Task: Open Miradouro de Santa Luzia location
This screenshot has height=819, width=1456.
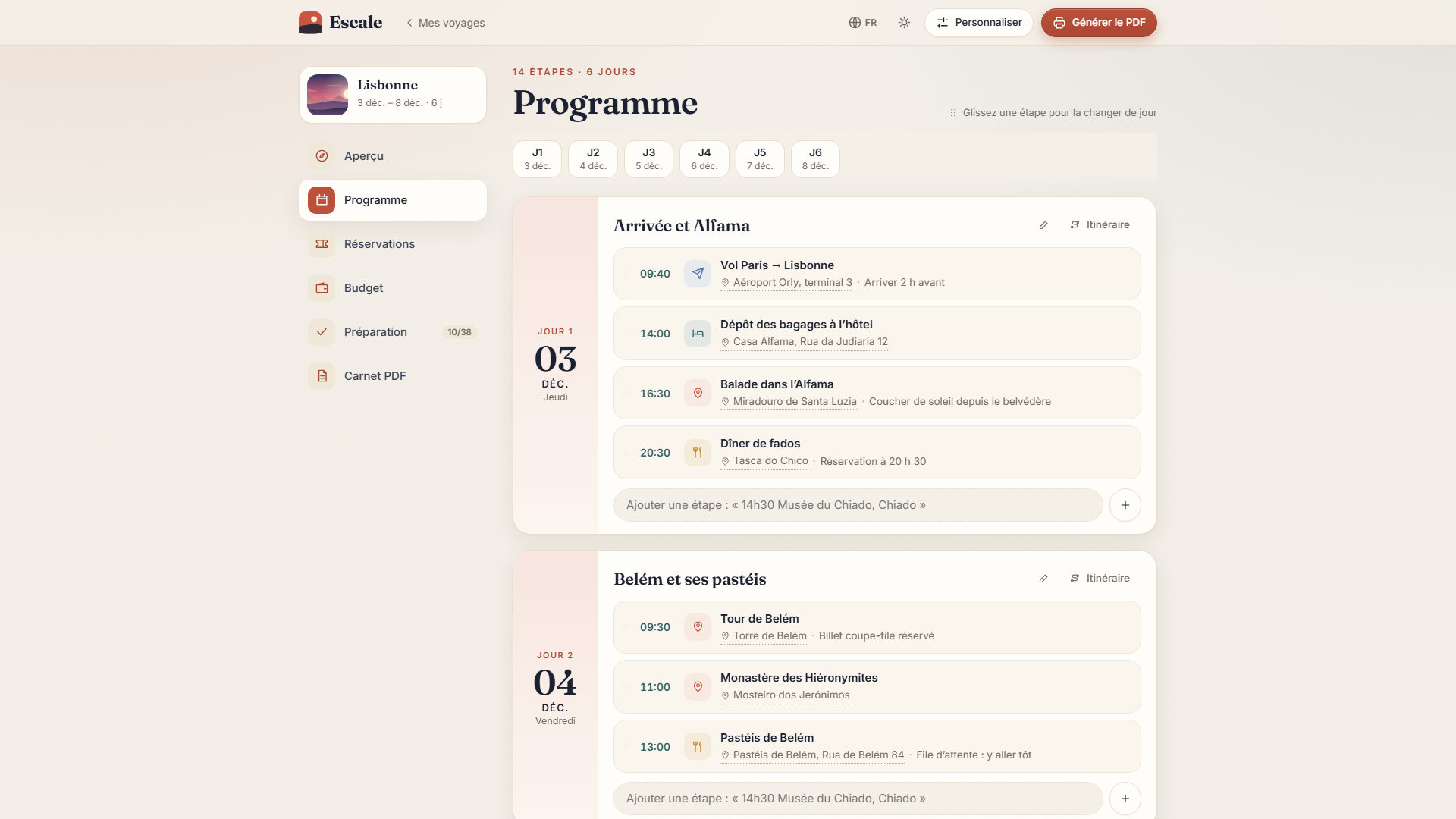Action: pos(789,402)
